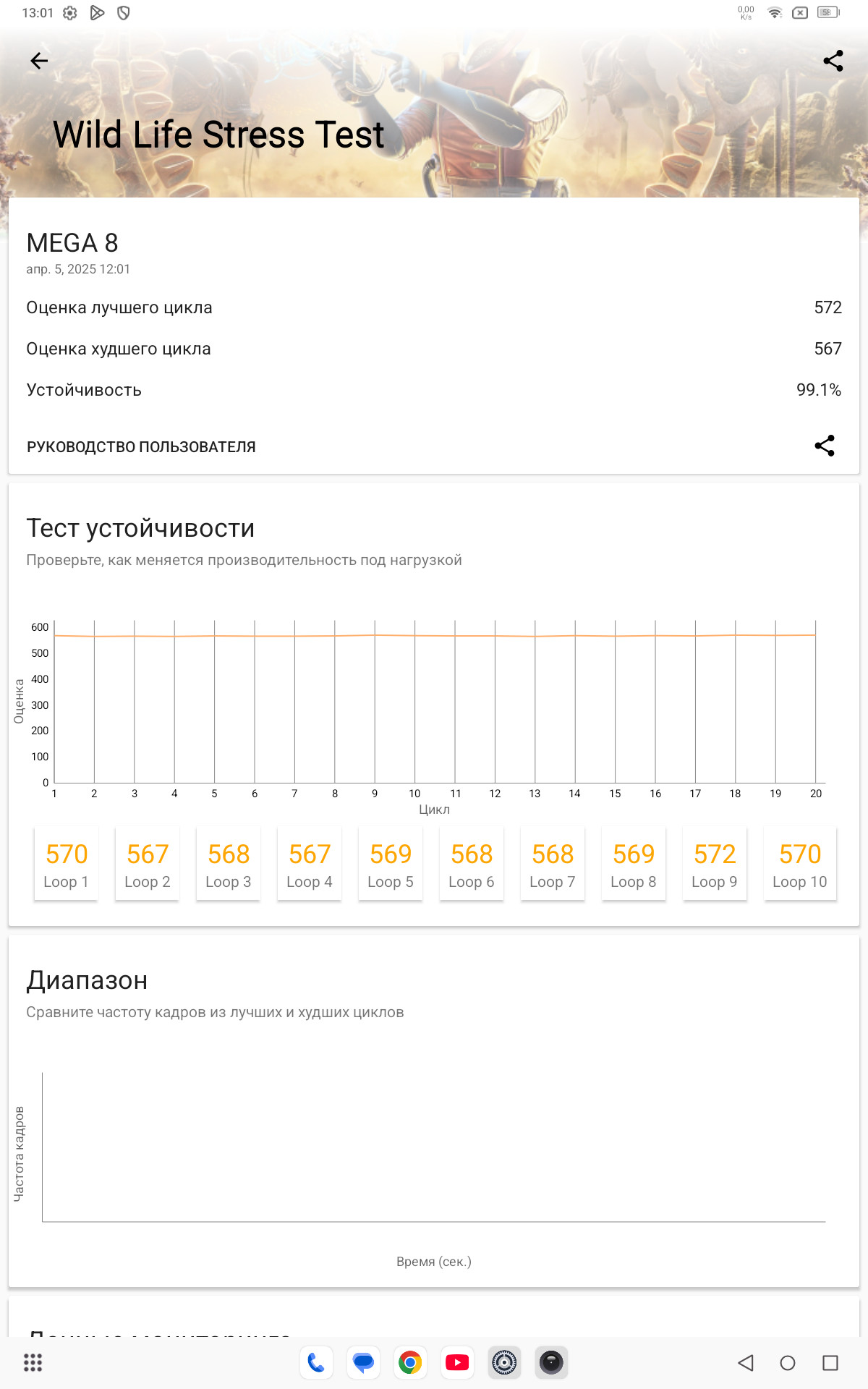The width and height of the screenshot is (868, 1389).
Task: Select the Loop 4 score card 567
Action: pos(310,864)
